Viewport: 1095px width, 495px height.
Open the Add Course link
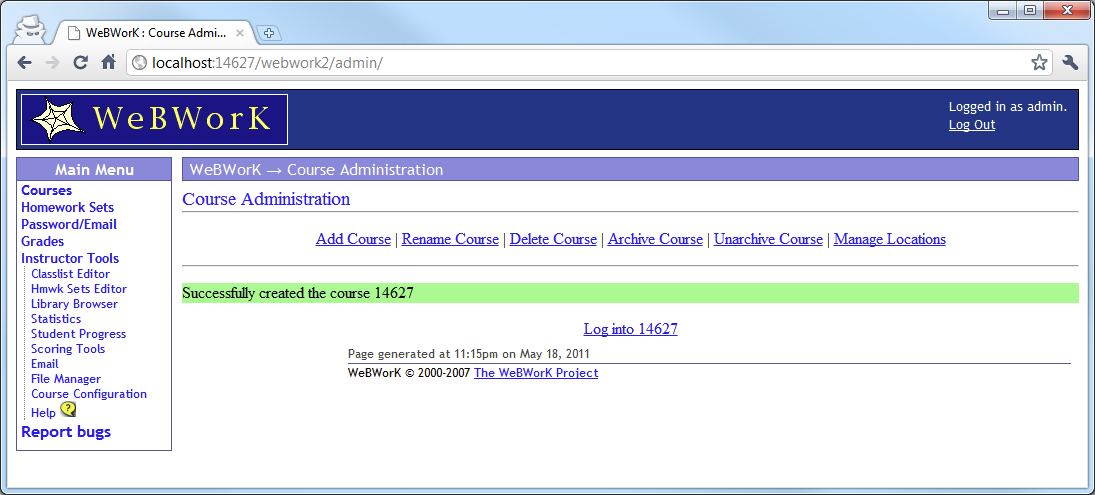pos(353,239)
